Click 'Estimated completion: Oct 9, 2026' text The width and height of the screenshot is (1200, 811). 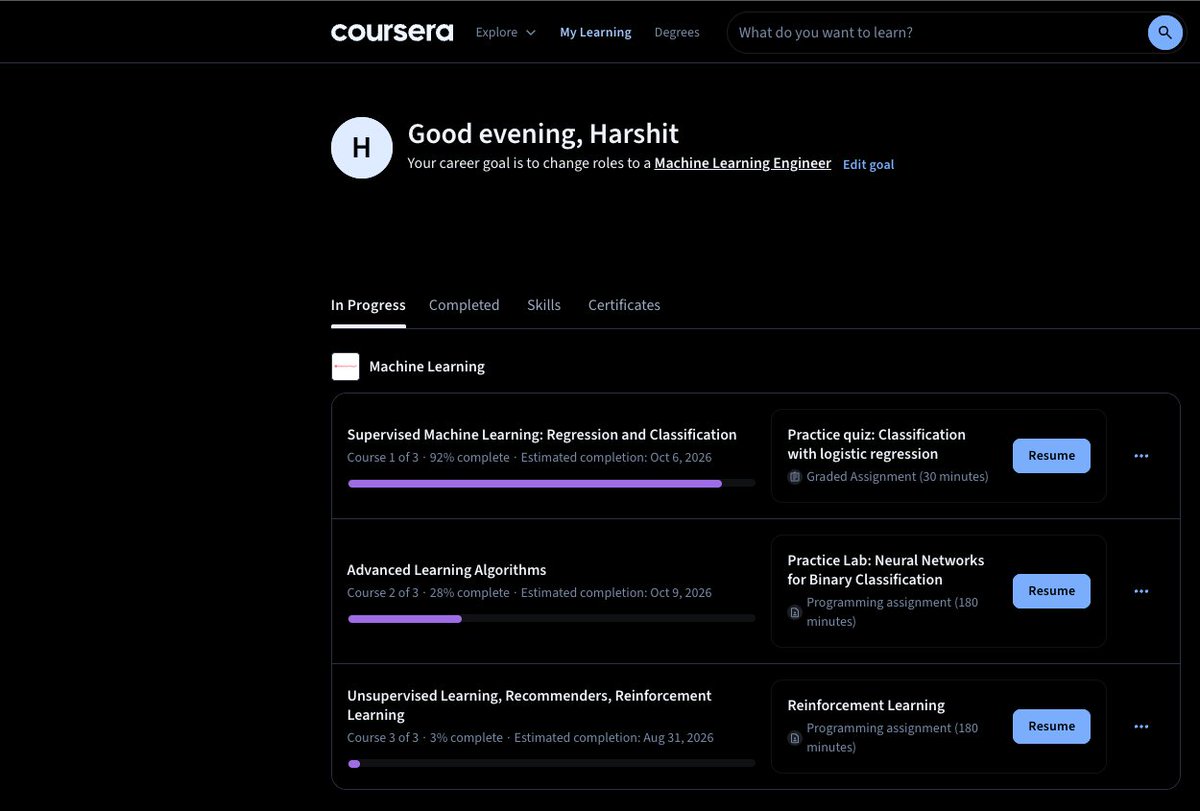pos(616,593)
